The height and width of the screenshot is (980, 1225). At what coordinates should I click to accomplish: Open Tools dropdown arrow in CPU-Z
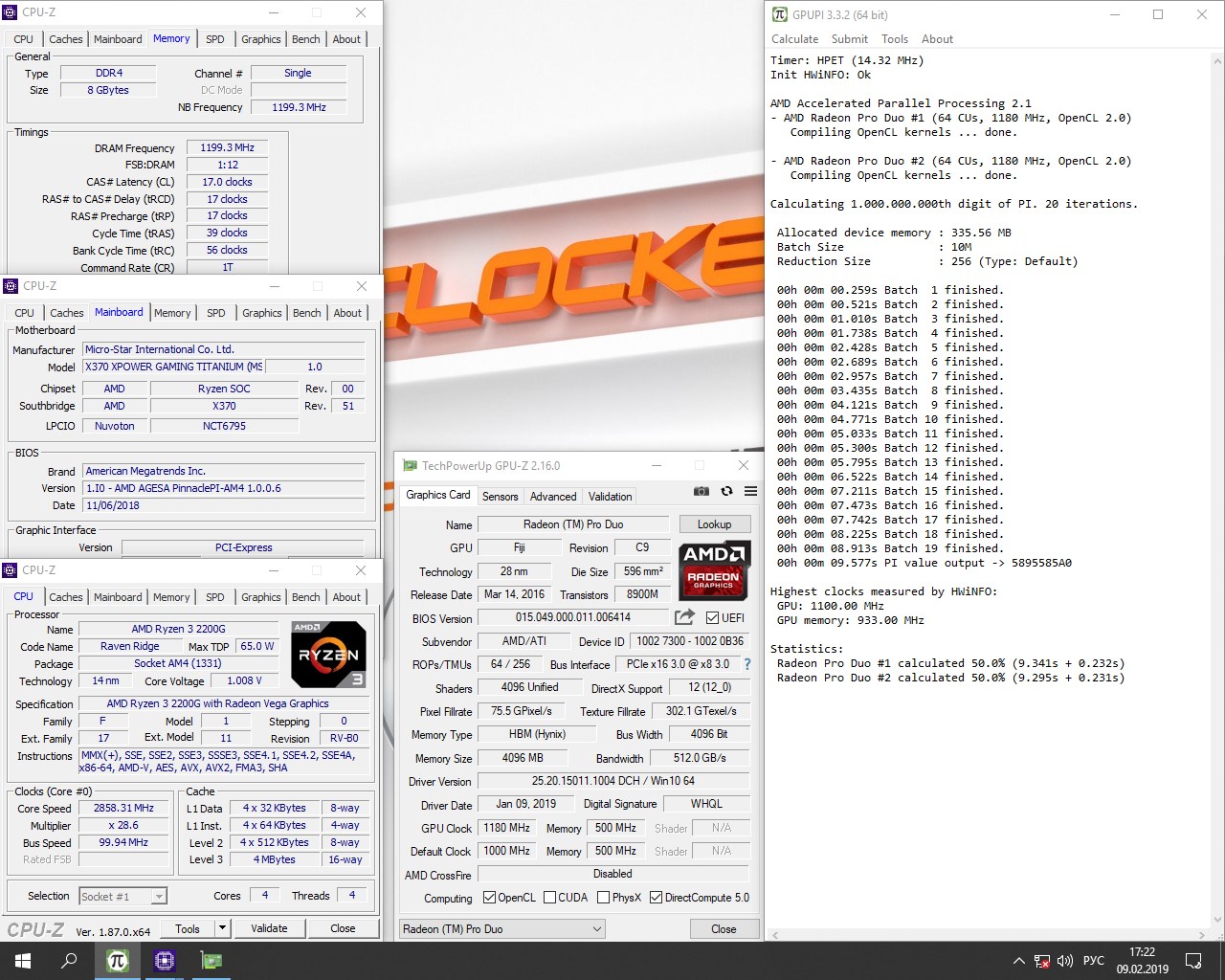222,928
